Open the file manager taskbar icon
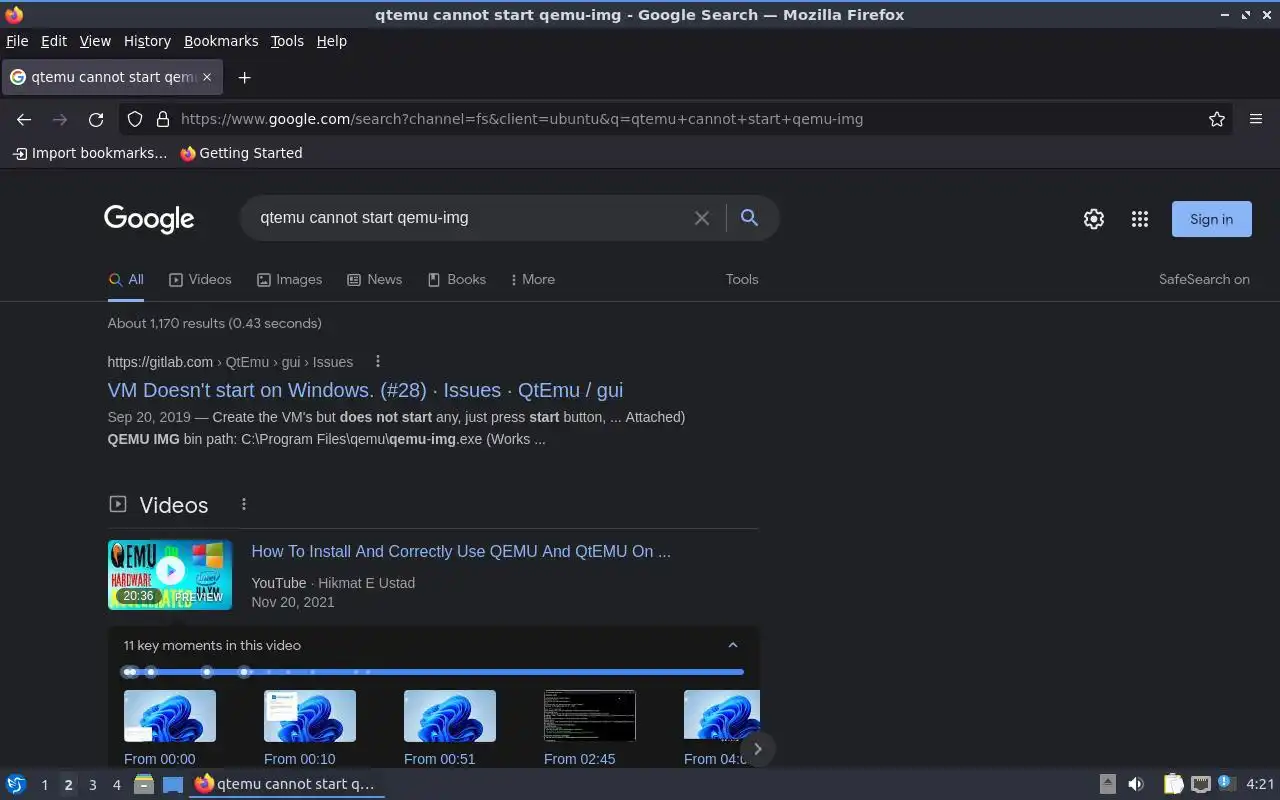The width and height of the screenshot is (1280, 800). 144,784
